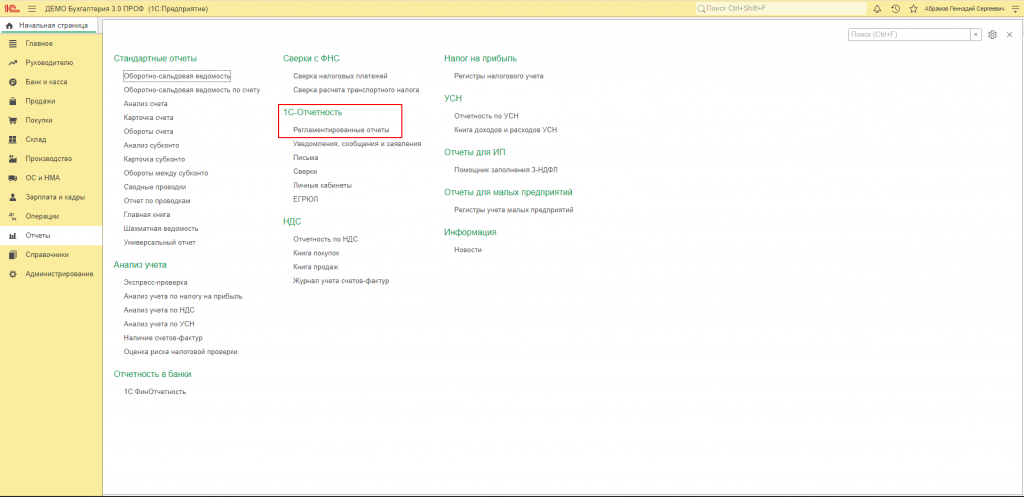Close the reports menu panel
Viewport: 1024px width, 497px height.
point(1010,35)
